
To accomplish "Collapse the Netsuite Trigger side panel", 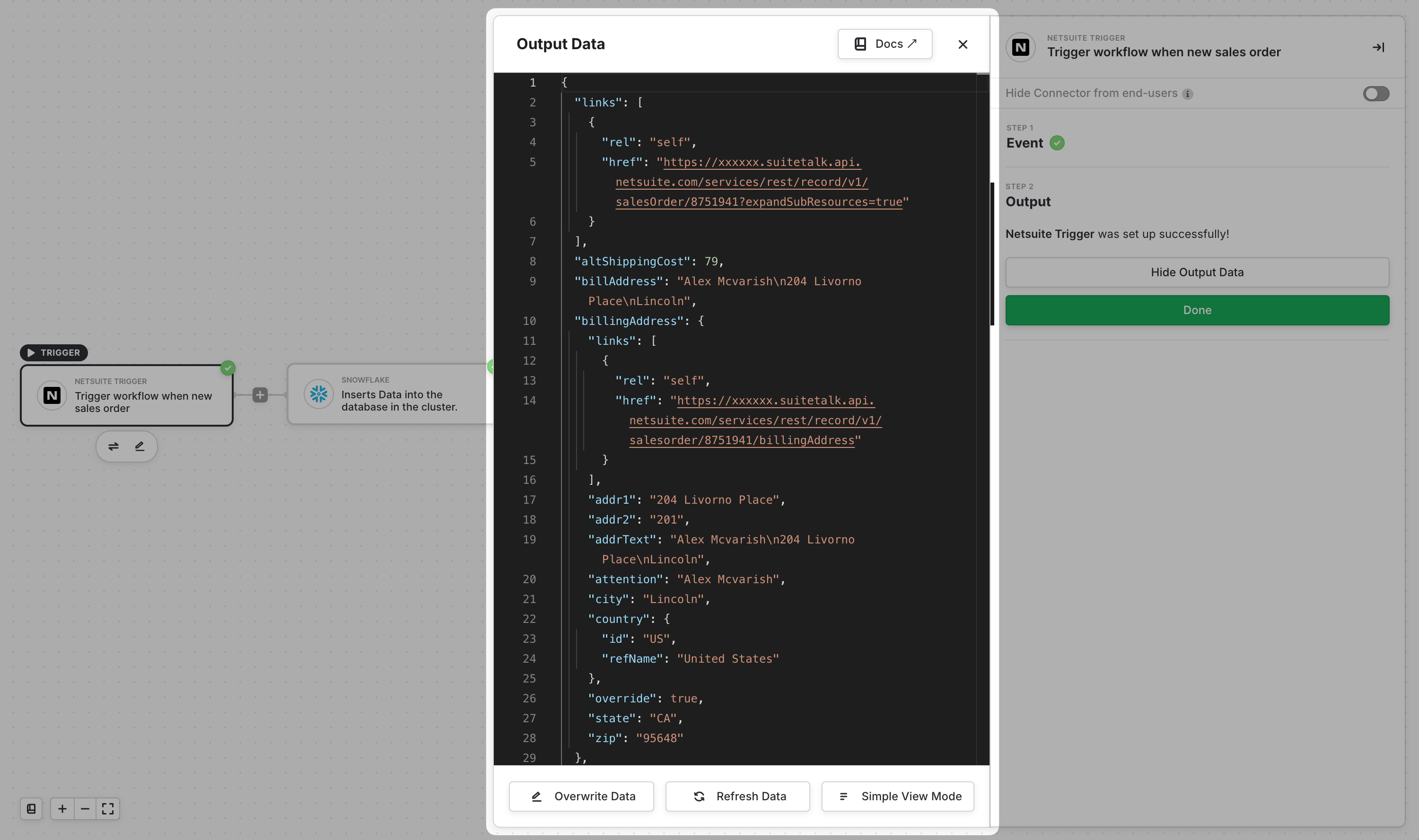I will (x=1378, y=48).
